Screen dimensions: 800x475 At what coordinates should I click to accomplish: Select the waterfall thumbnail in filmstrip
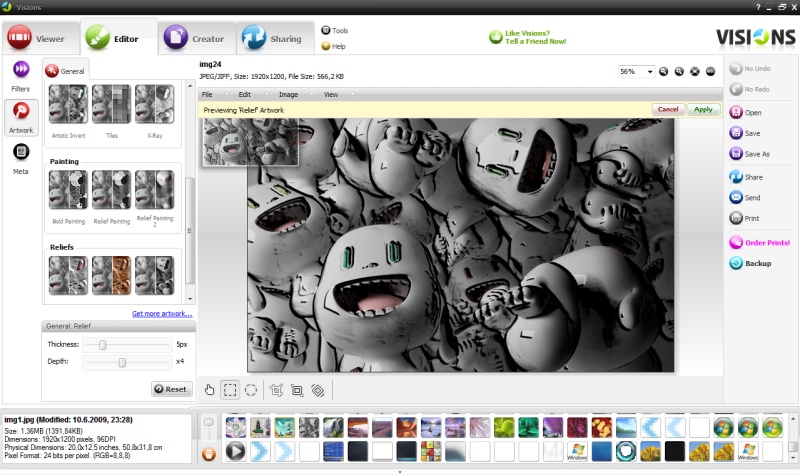pyautogui.click(x=333, y=428)
